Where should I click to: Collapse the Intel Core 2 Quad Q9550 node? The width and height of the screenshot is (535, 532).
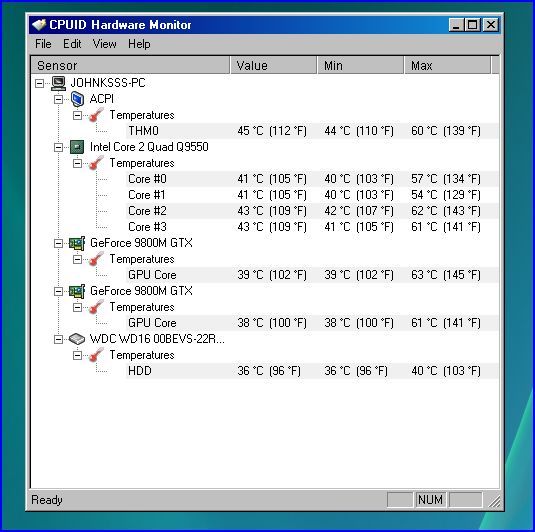[59, 147]
